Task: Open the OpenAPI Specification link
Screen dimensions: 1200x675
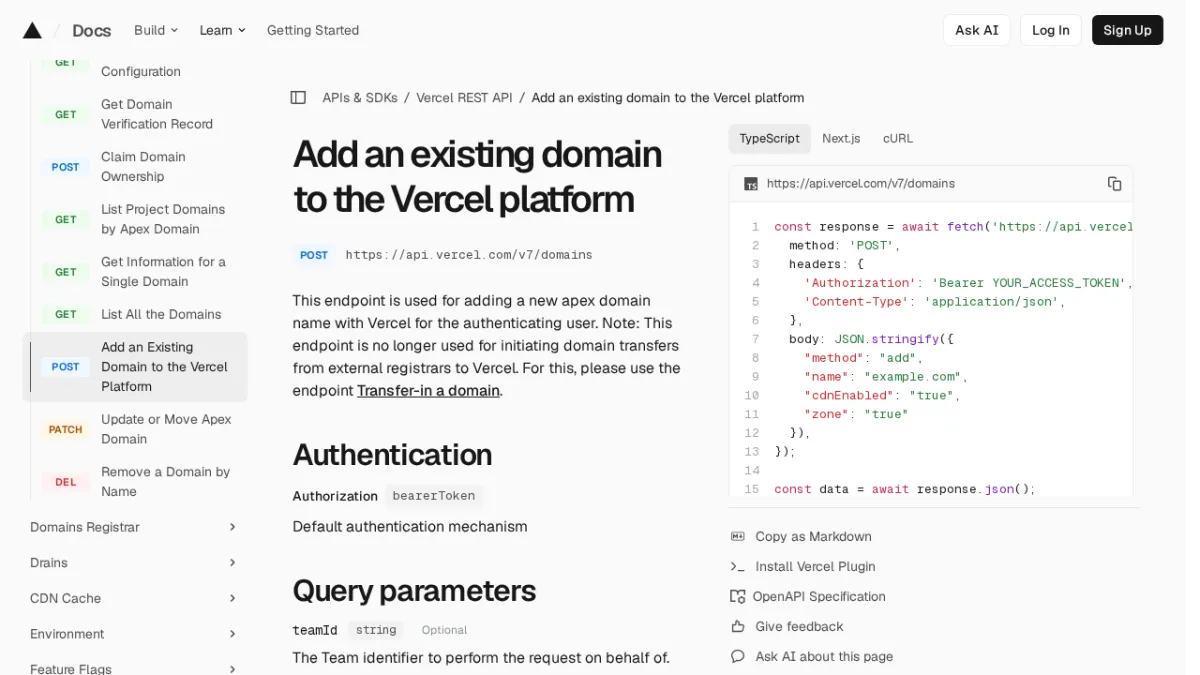Action: point(819,597)
